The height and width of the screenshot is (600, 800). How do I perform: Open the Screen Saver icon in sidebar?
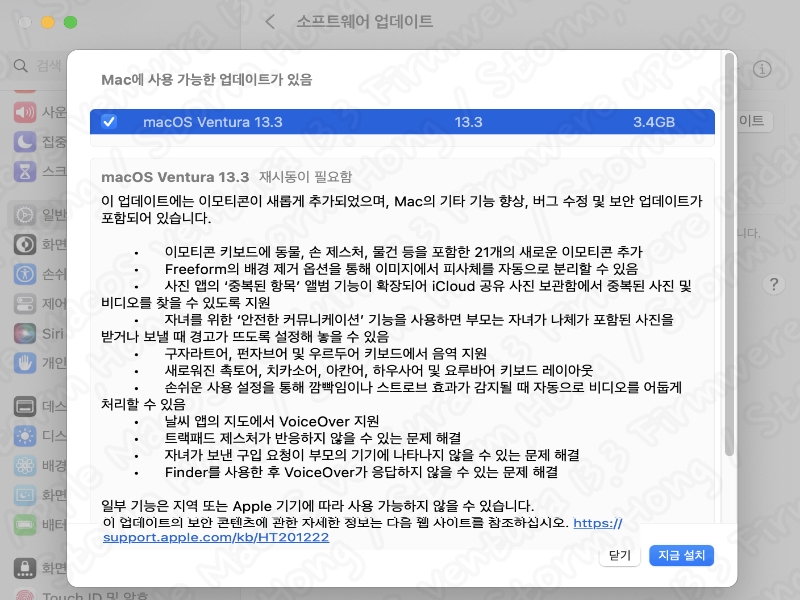[x=25, y=495]
